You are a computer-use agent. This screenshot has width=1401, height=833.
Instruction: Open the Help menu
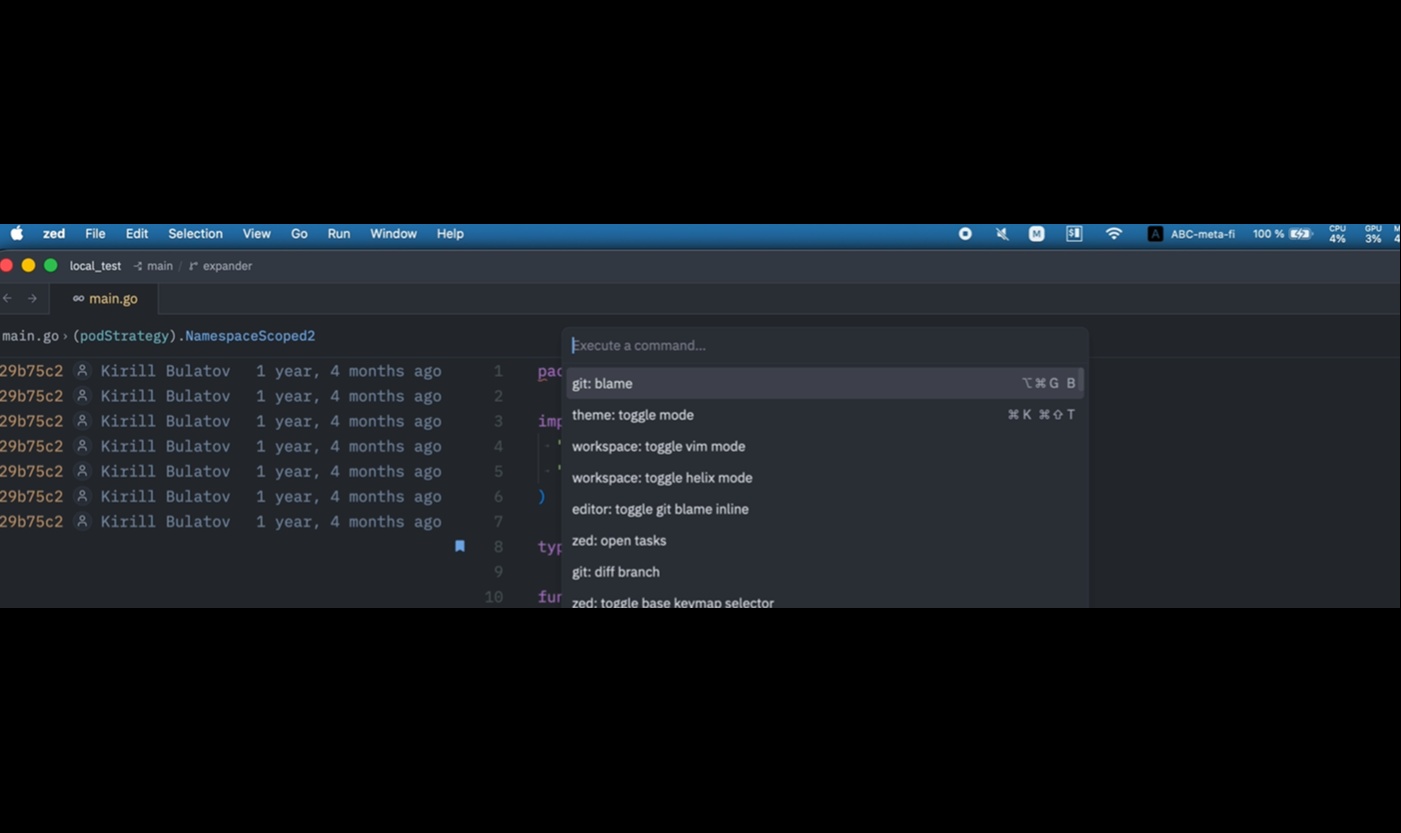[450, 234]
